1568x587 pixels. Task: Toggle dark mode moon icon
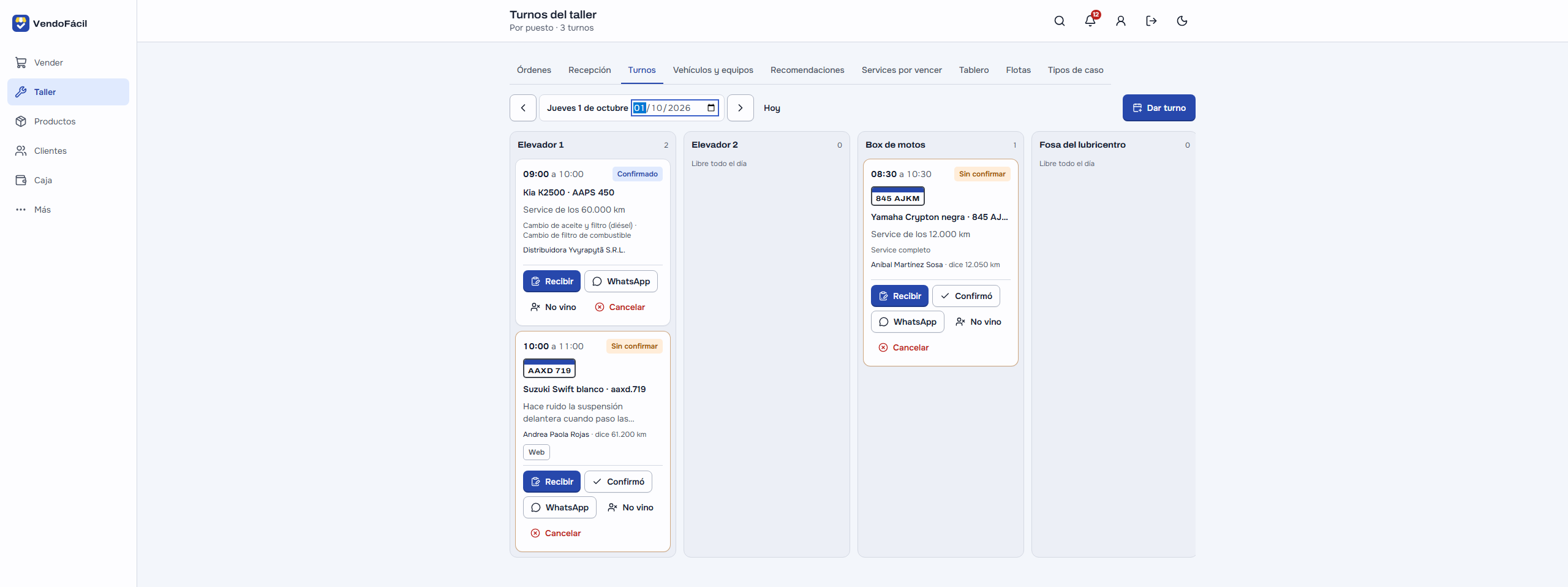pos(1182,21)
